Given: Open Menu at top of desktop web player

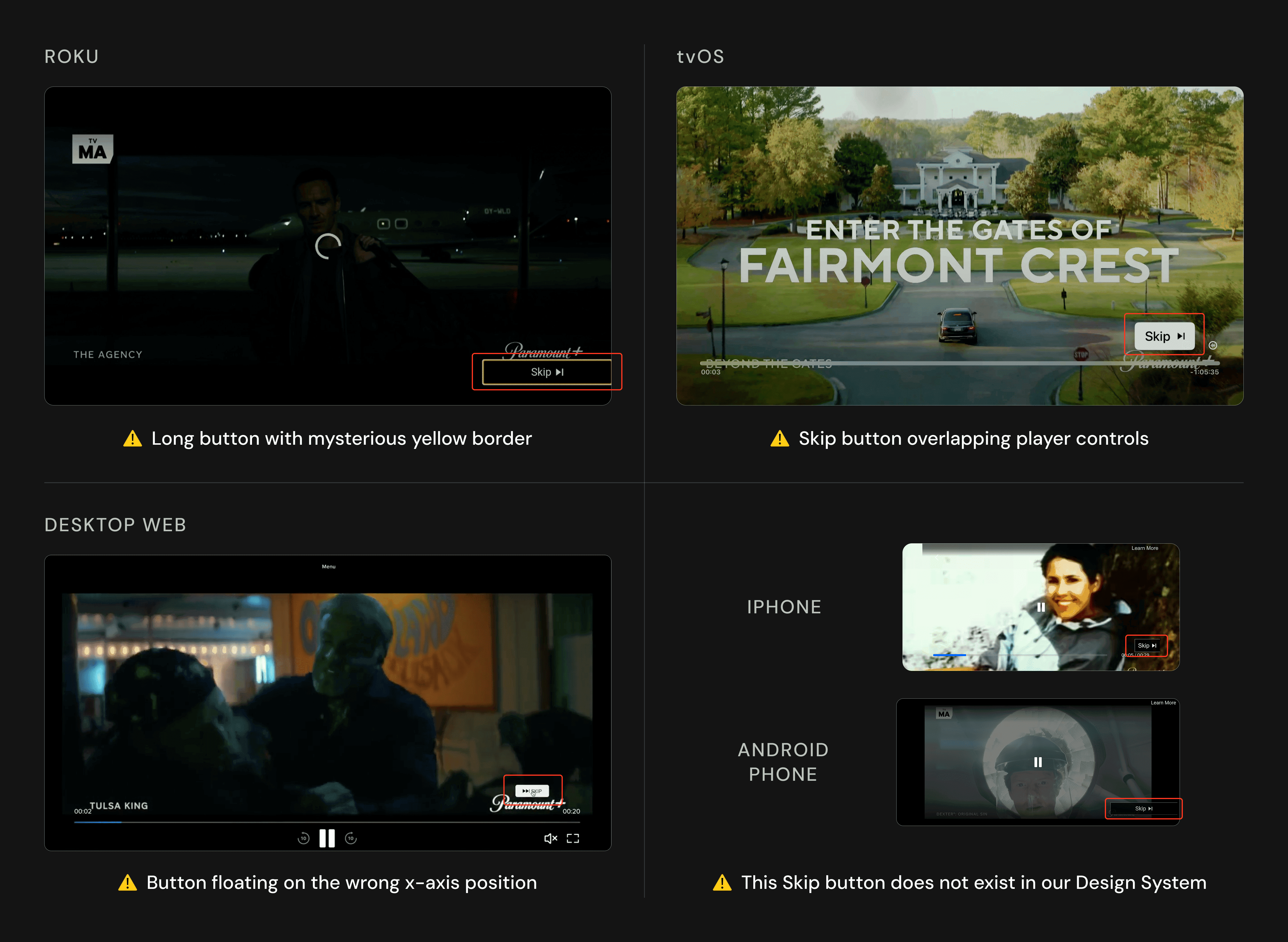Looking at the screenshot, I should click(x=328, y=567).
